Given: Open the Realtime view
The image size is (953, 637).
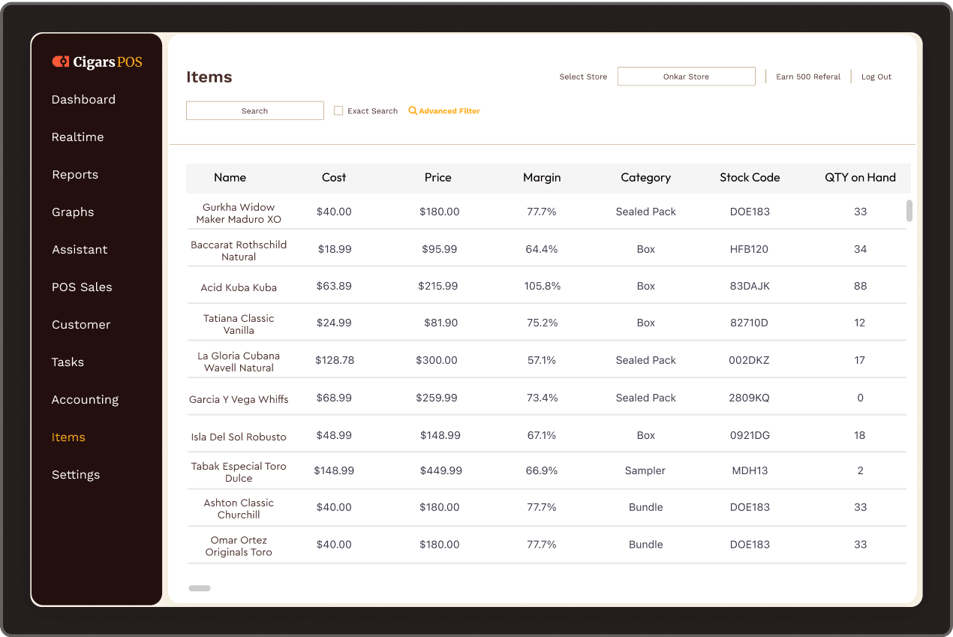Looking at the screenshot, I should pyautogui.click(x=76, y=136).
